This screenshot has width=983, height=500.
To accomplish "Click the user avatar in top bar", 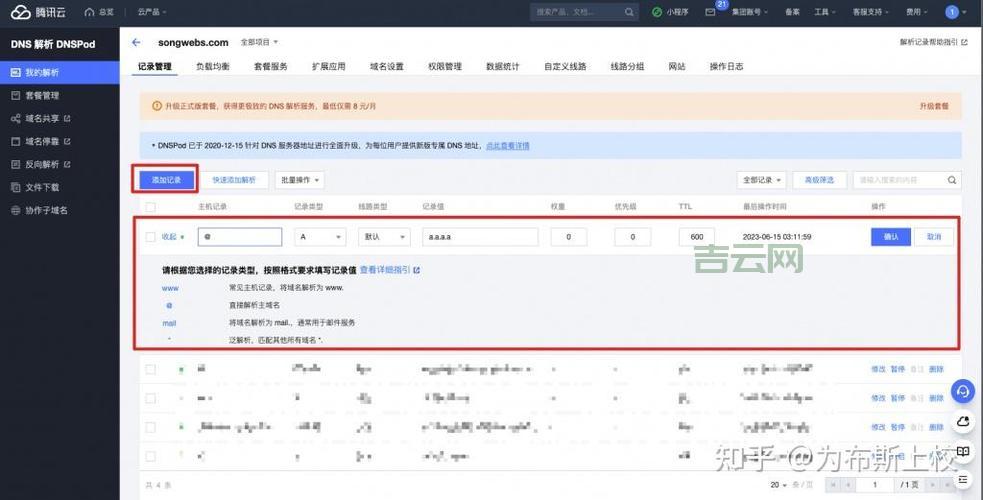I will [x=952, y=12].
